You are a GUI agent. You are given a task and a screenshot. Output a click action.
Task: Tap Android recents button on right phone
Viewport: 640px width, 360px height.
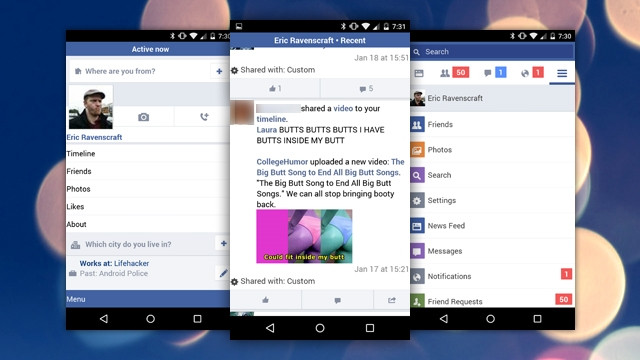tap(537, 319)
